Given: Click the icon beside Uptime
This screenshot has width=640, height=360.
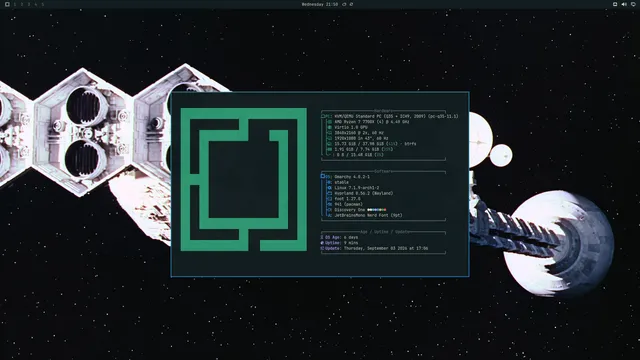Looking at the screenshot, I should [322, 243].
